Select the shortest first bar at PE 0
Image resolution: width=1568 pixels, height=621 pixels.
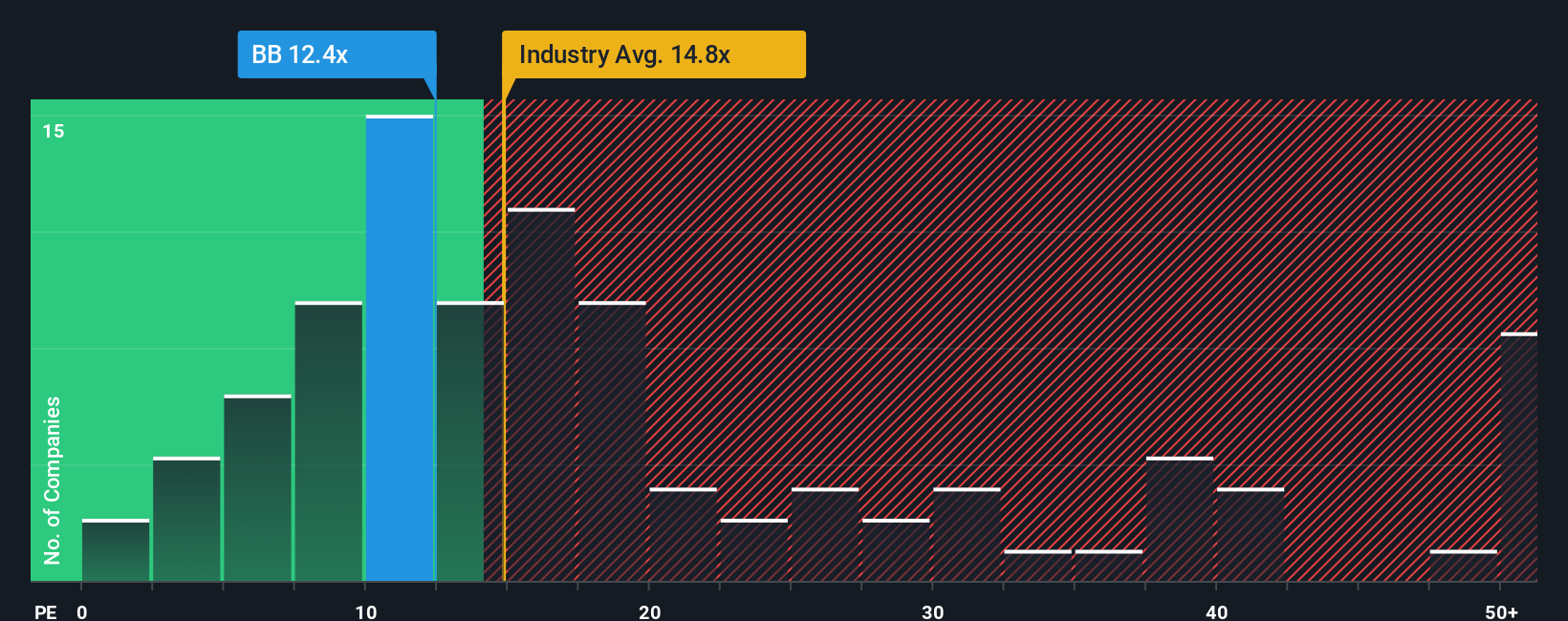(116, 550)
